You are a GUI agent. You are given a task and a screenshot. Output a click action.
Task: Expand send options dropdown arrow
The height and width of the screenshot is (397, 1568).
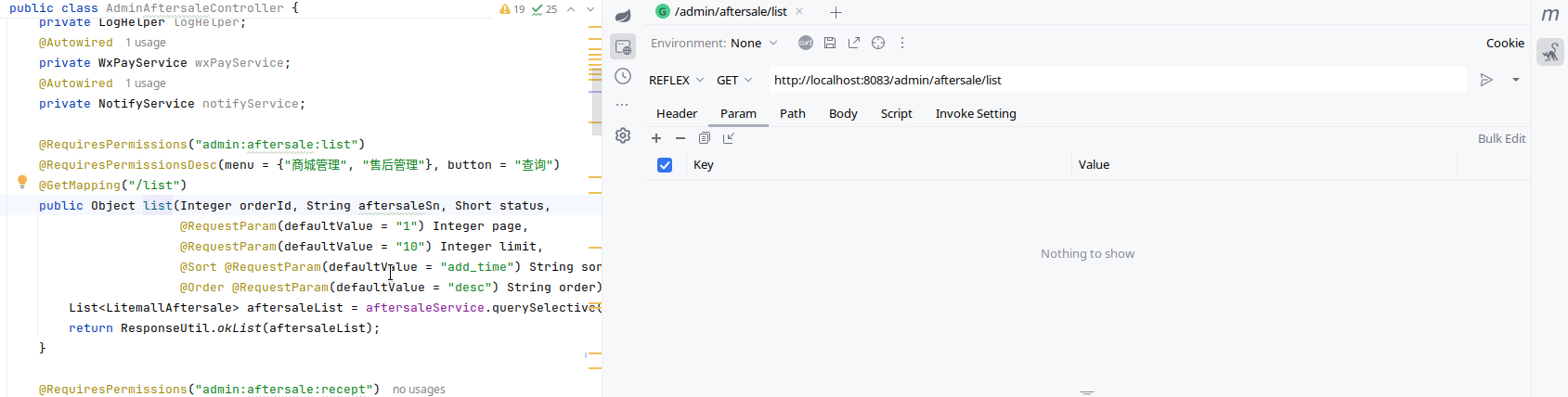click(x=1516, y=80)
